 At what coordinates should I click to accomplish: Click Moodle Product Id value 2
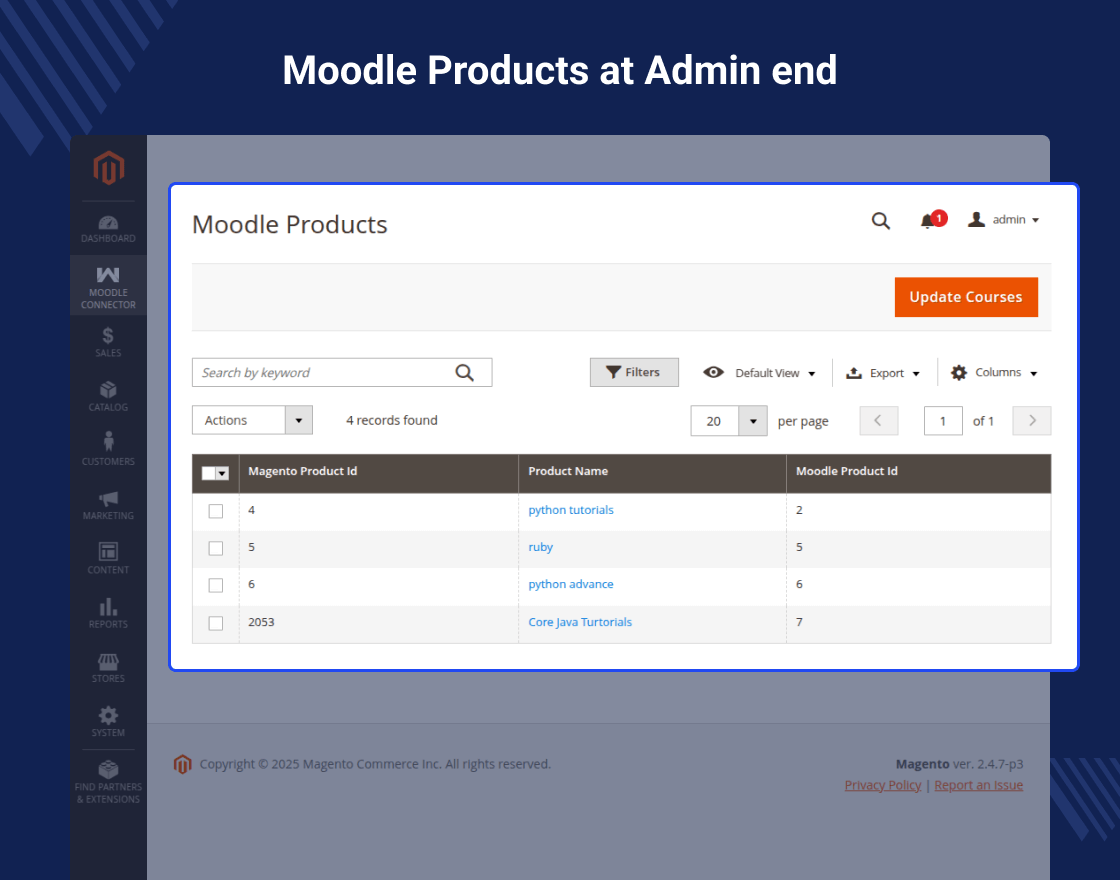coord(799,510)
